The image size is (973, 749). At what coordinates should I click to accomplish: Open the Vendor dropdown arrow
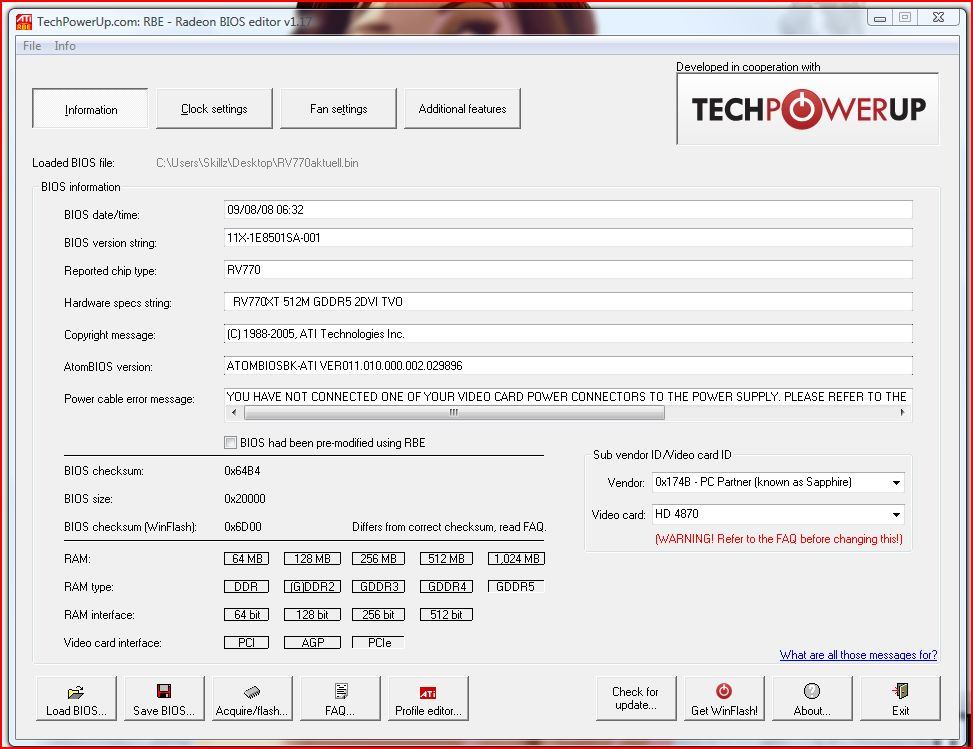(896, 482)
